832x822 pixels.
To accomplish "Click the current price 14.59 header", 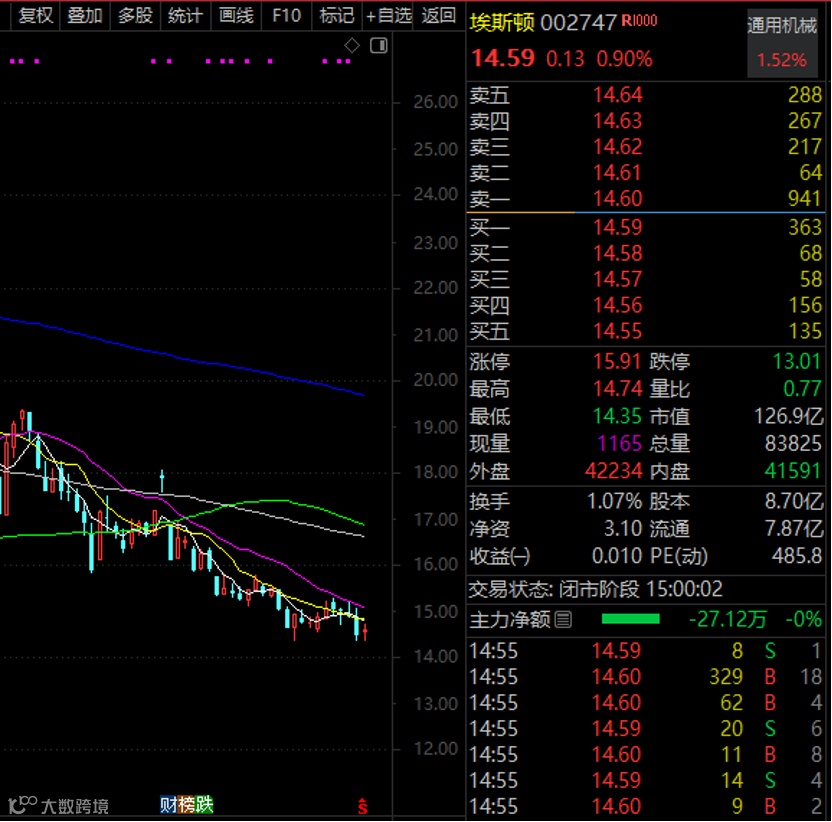I will point(503,58).
